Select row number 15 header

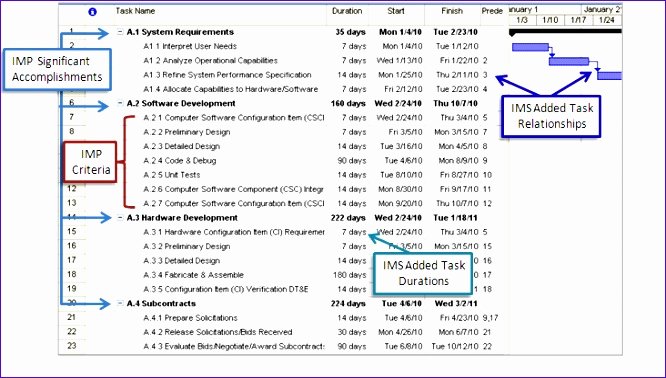(x=72, y=231)
